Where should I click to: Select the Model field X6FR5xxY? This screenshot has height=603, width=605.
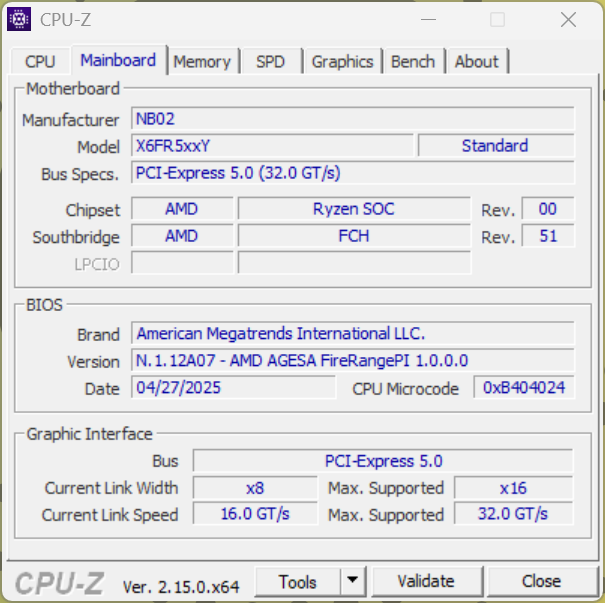click(272, 146)
